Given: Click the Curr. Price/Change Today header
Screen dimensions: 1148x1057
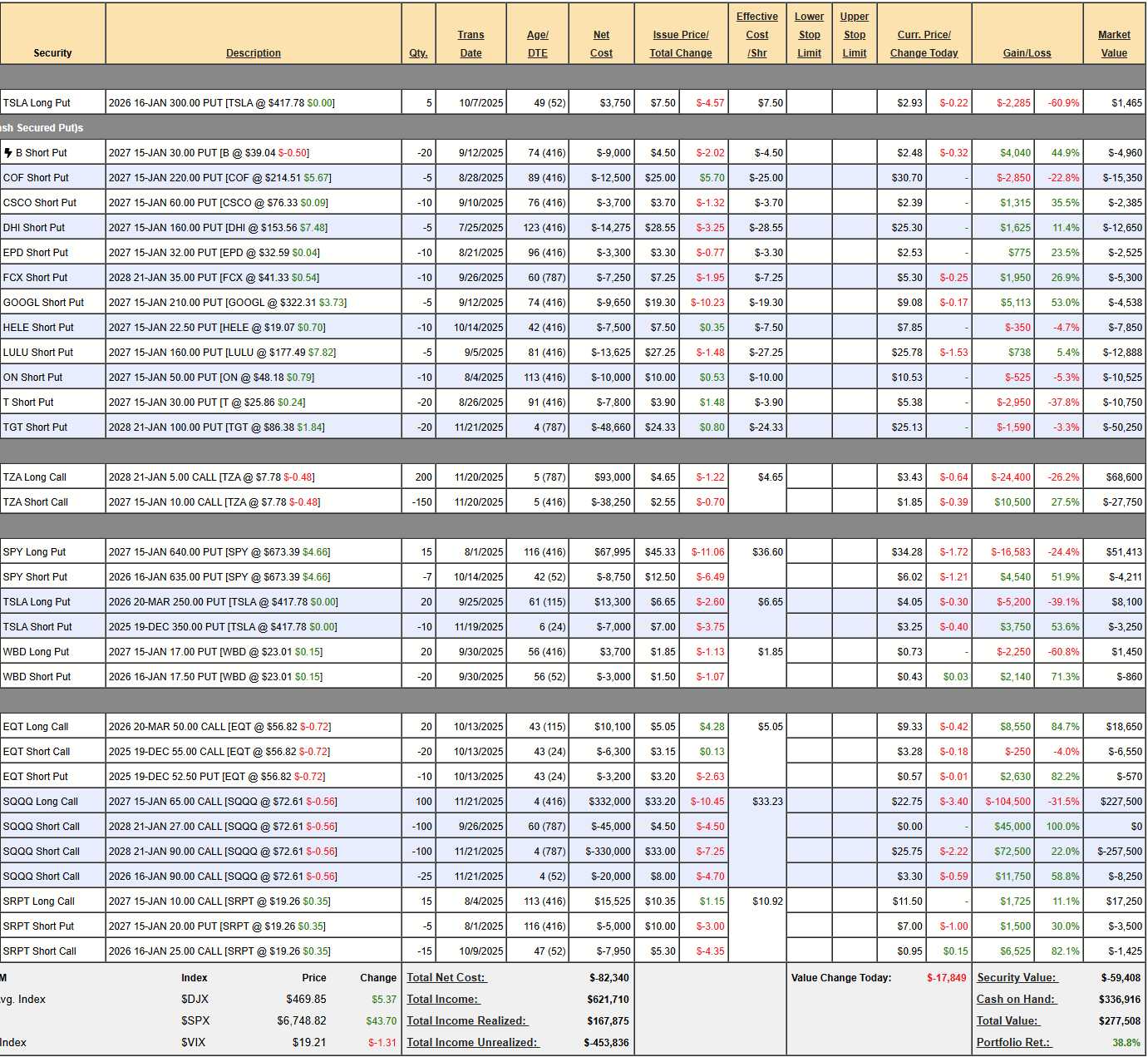Looking at the screenshot, I should click(924, 44).
